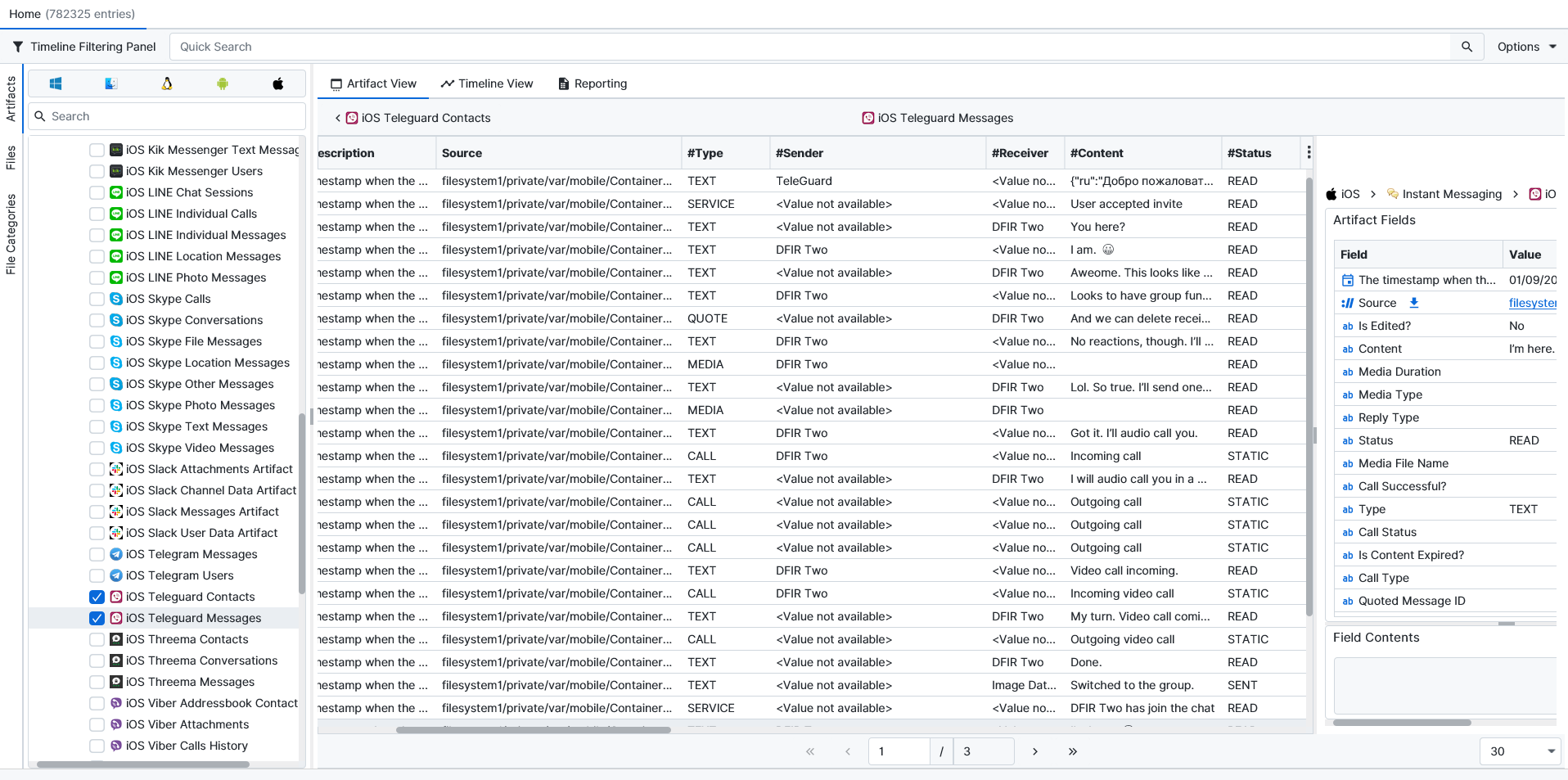
Task: Click the Instant Messaging breadcrumb chat icon
Action: [x=1393, y=194]
